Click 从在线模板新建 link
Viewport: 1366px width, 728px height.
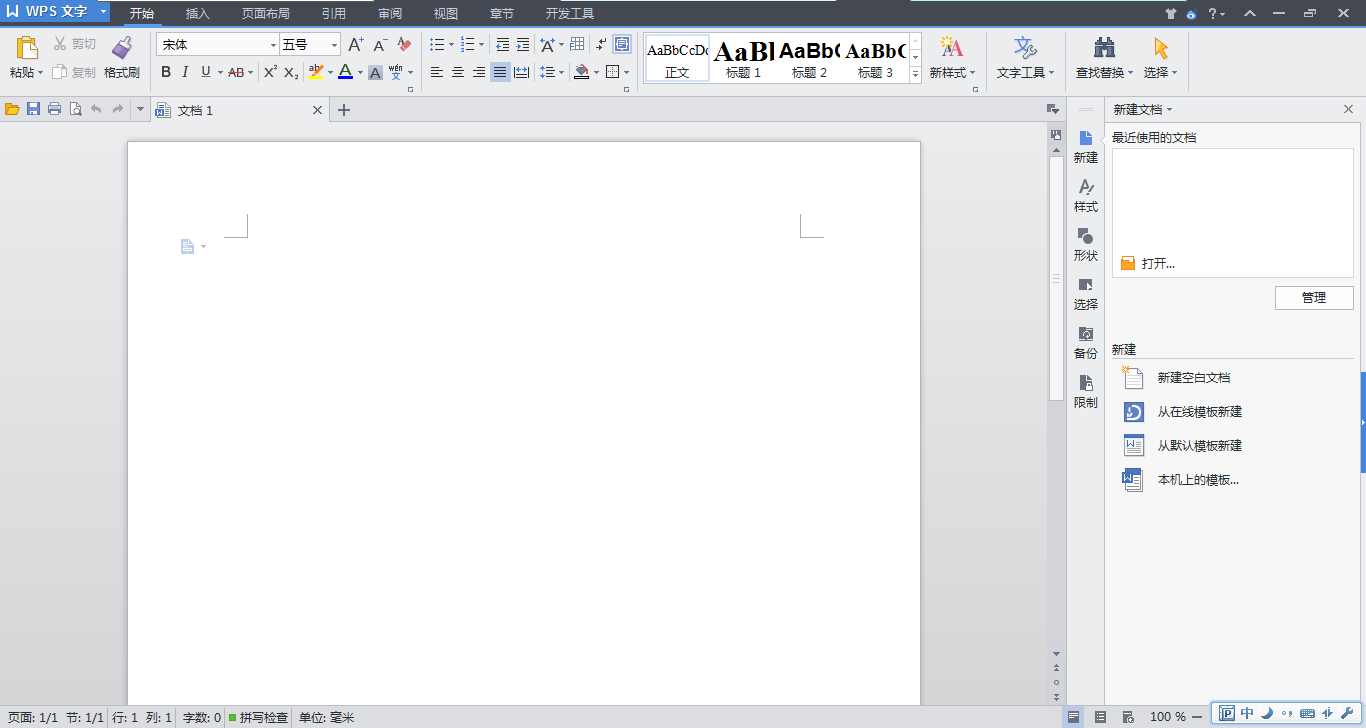point(1200,412)
